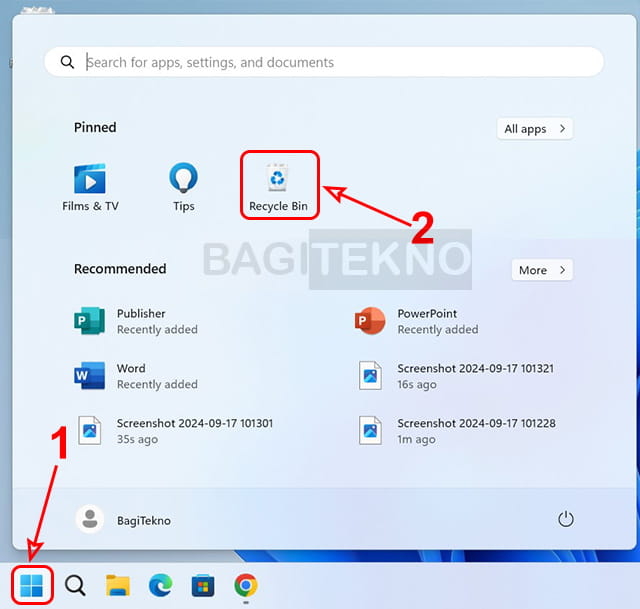Open Screenshot 2024-09-17 101321 file

(x=456, y=376)
